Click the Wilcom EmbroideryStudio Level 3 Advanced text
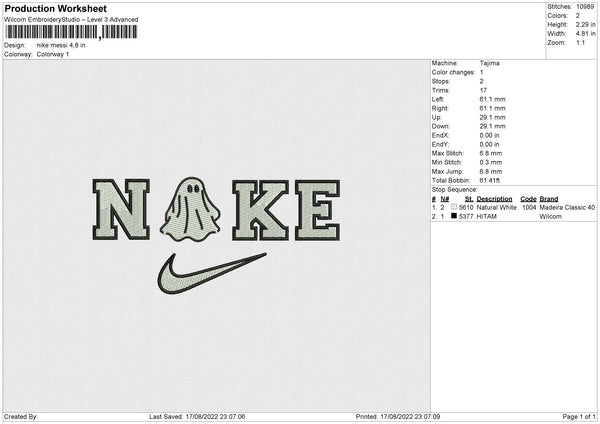 pos(71,20)
